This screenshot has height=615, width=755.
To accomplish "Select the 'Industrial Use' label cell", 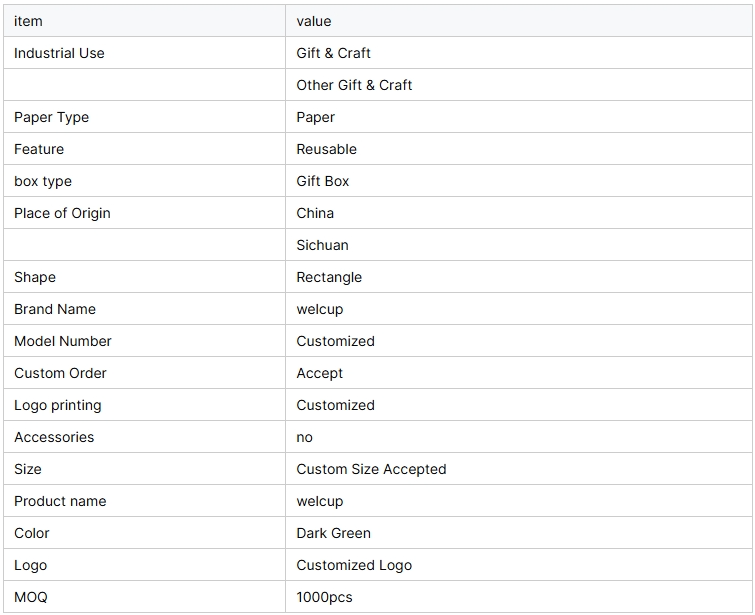I will 59,53.
